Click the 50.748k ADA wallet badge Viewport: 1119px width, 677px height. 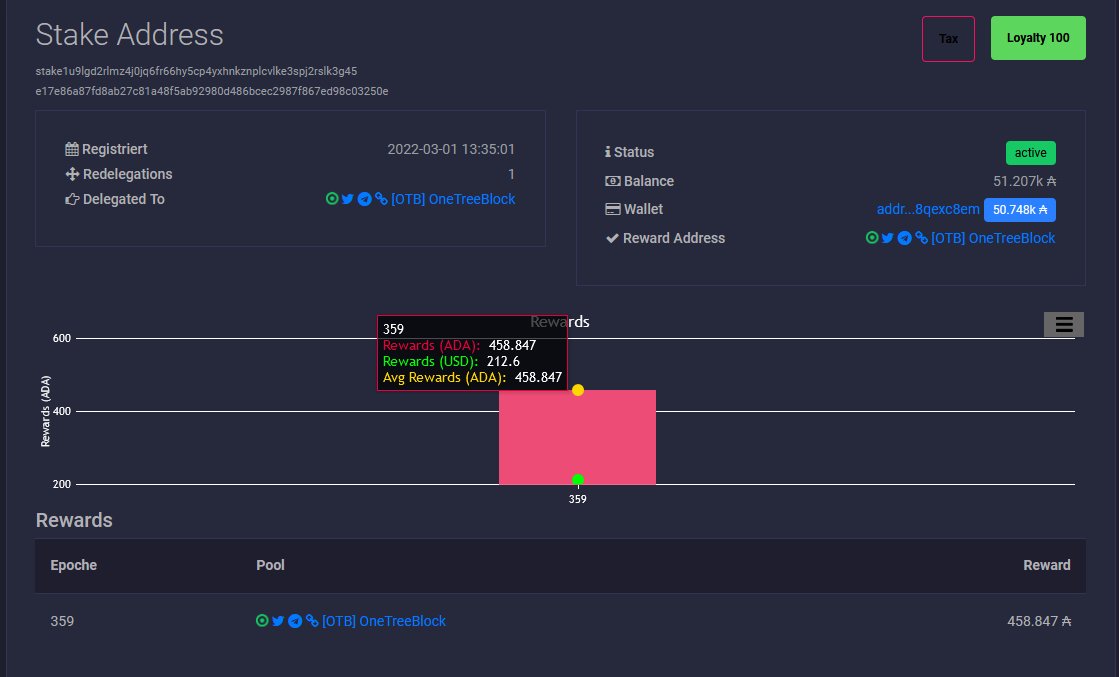pyautogui.click(x=1020, y=210)
